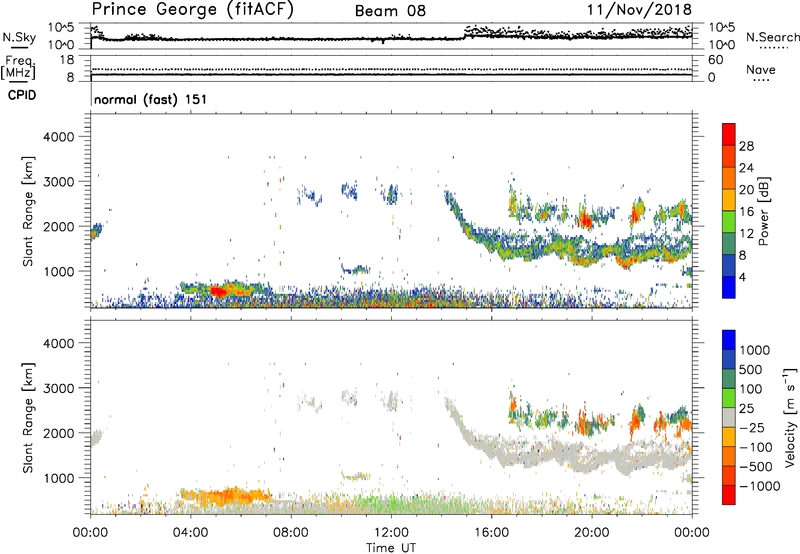Click the "-1000" velocity colorbar label

(759, 486)
